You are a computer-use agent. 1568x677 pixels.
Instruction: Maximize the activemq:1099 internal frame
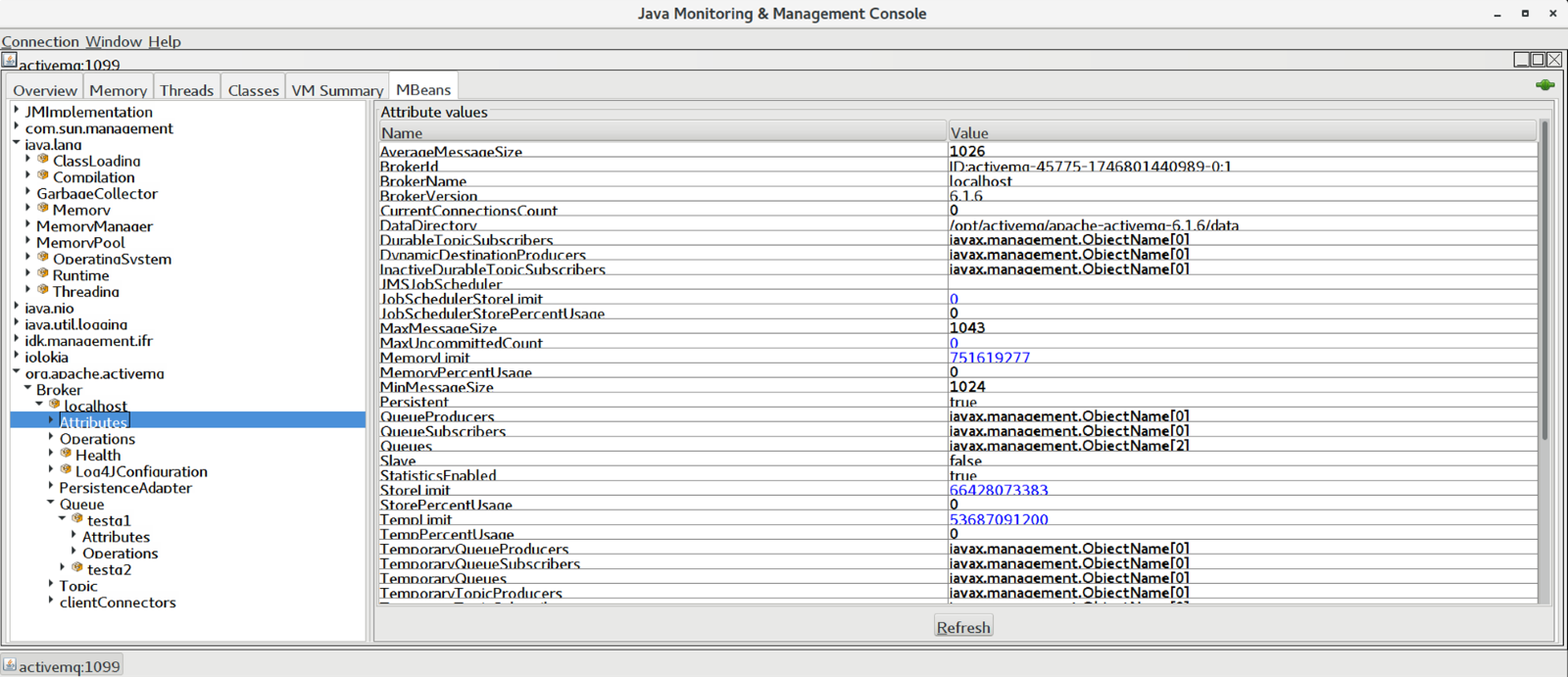(x=1538, y=60)
